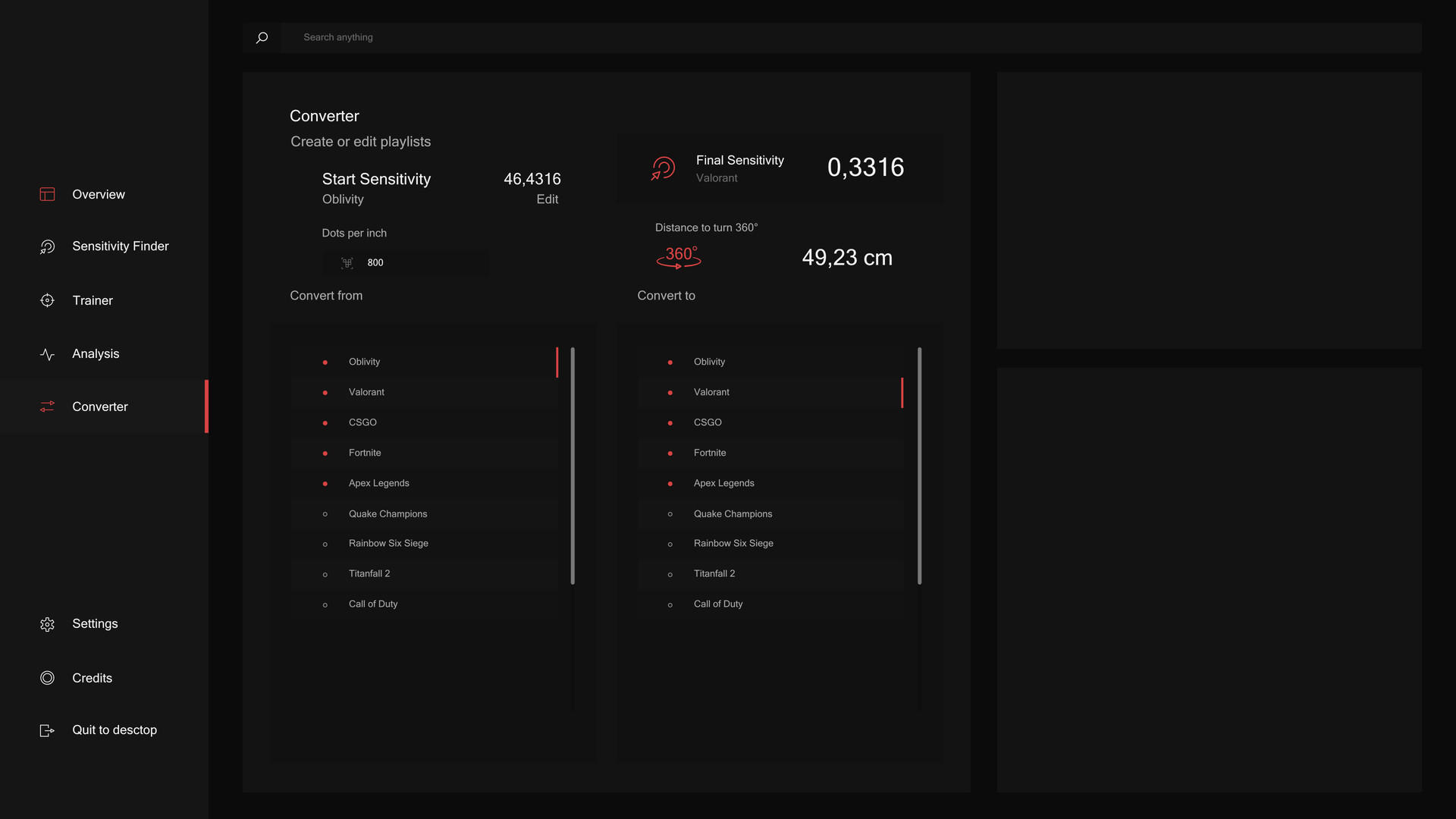This screenshot has width=1456, height=819.
Task: Select Quake Champions in Convert from list
Action: click(388, 514)
